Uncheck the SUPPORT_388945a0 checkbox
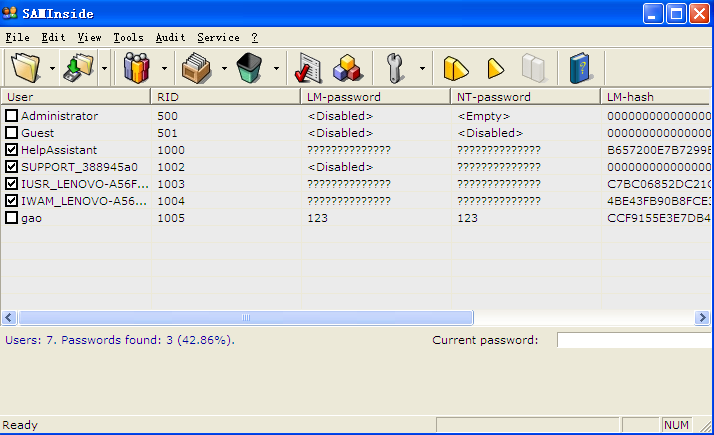The width and height of the screenshot is (714, 435). [11, 167]
